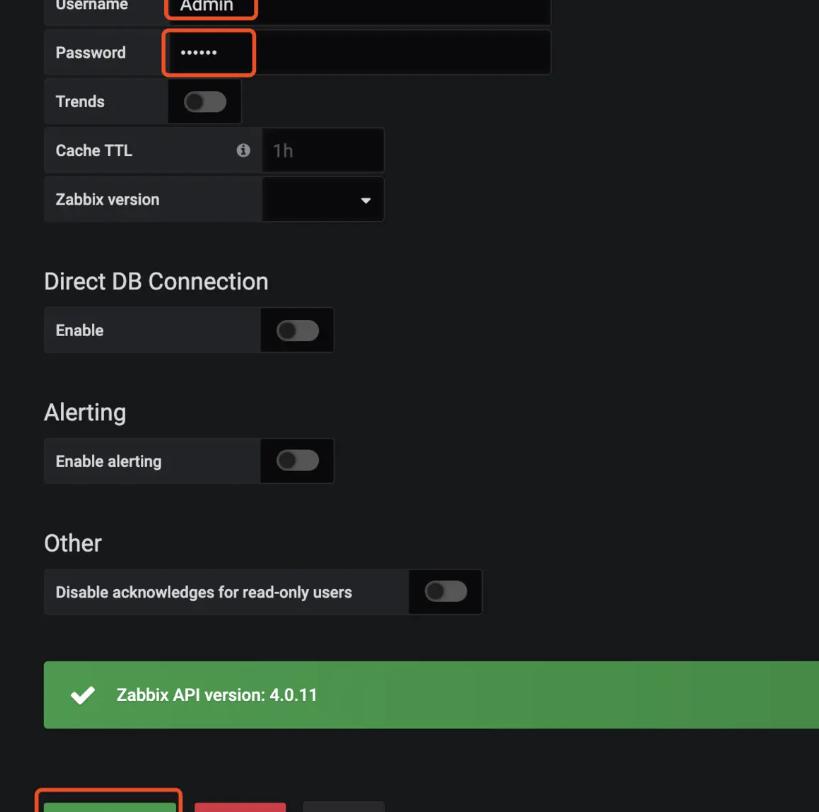Image resolution: width=819 pixels, height=812 pixels.
Task: Click the Cache TTL info icon
Action: click(x=243, y=150)
